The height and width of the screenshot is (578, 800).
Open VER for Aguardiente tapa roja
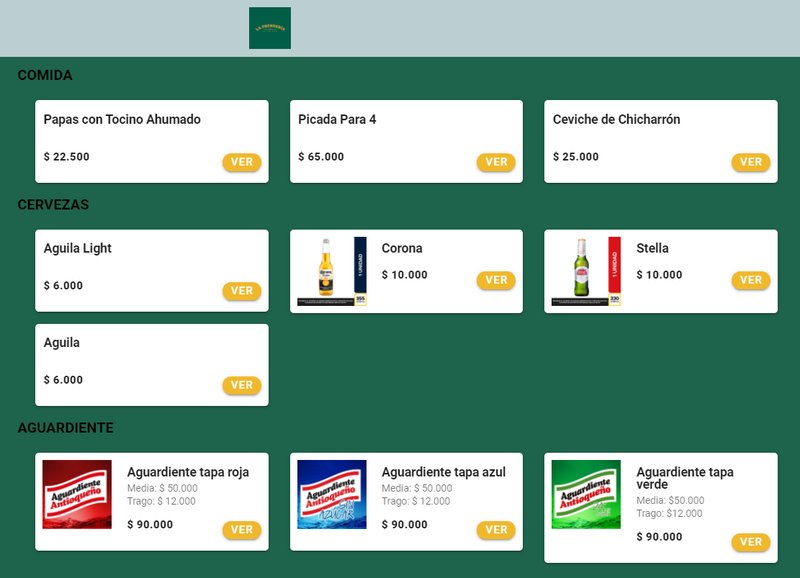coord(242,530)
